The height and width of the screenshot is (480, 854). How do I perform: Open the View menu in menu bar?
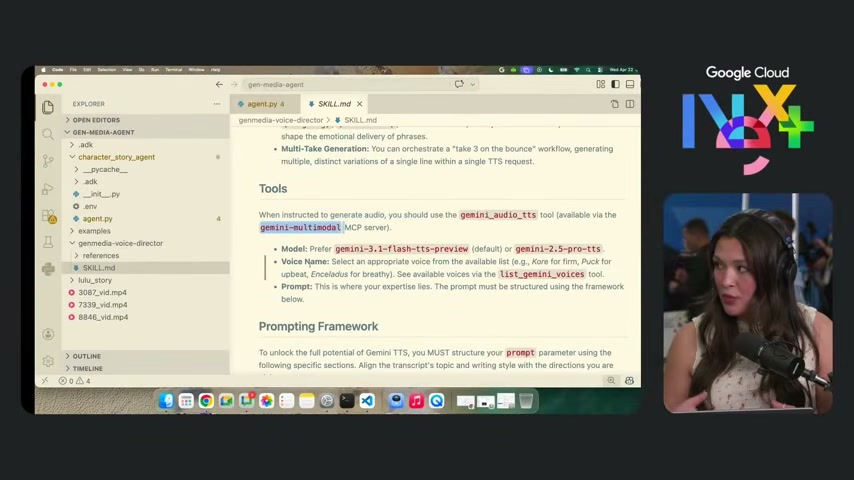(127, 70)
